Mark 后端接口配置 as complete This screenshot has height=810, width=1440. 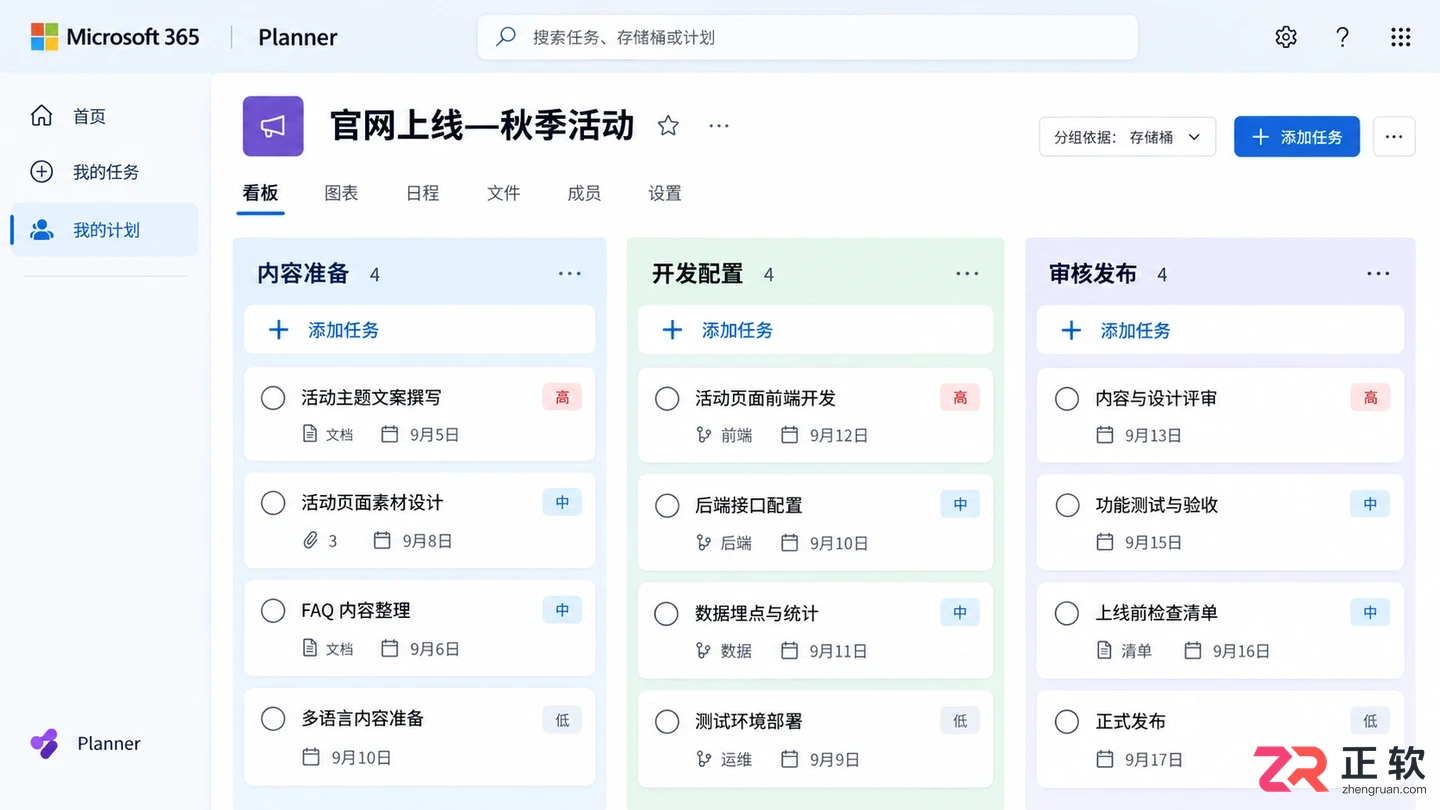pyautogui.click(x=667, y=505)
